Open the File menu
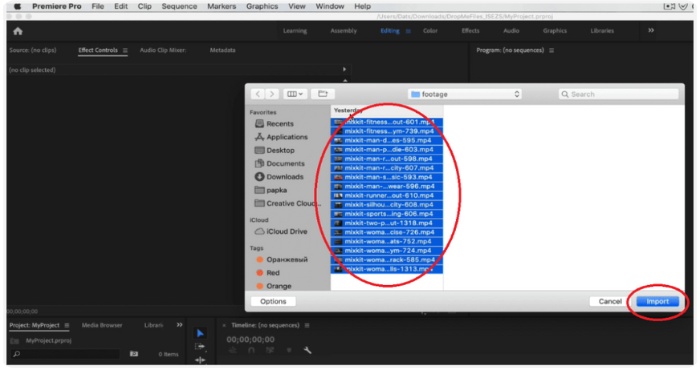700x368 pixels. point(97,6)
